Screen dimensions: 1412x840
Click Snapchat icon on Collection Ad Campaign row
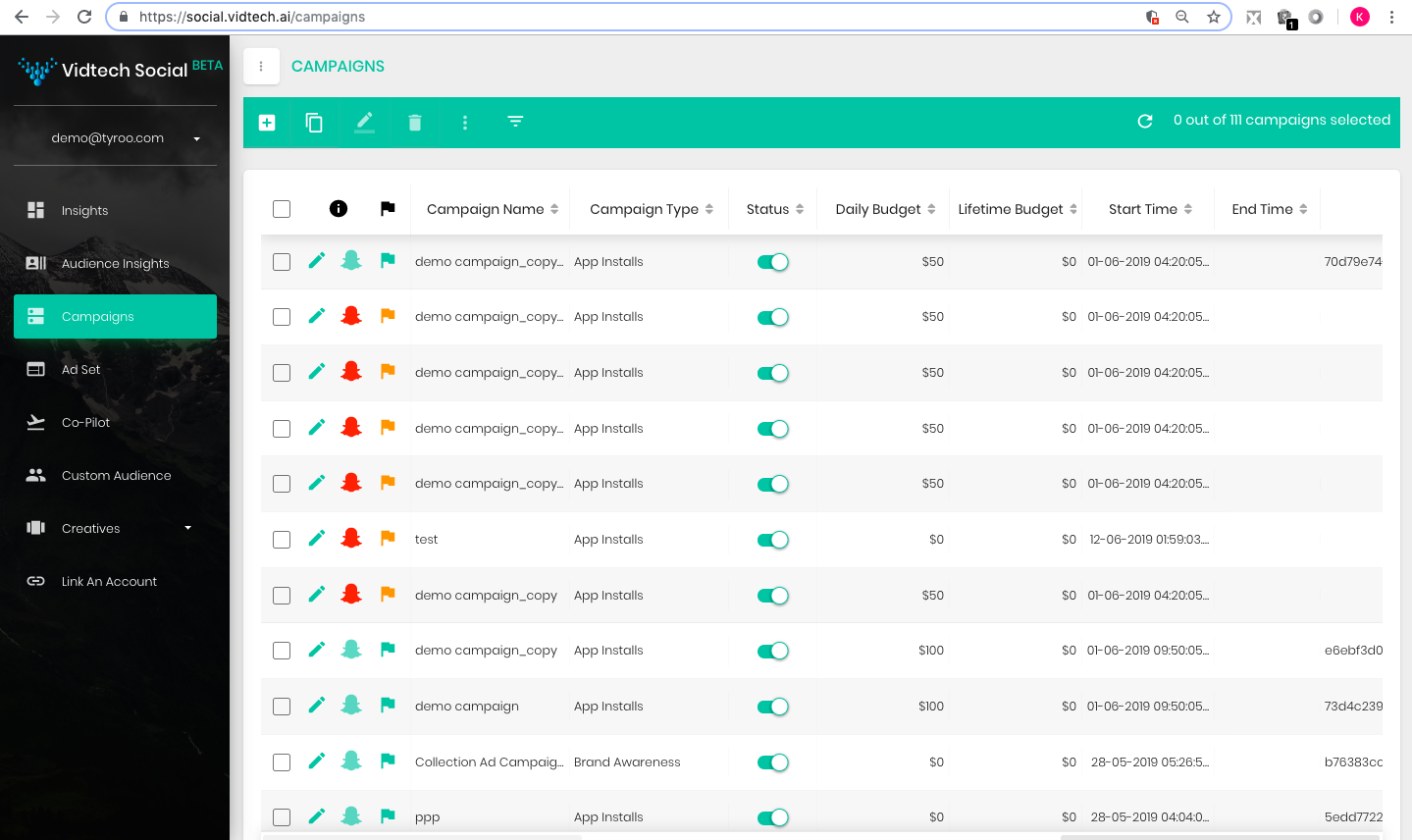click(351, 761)
